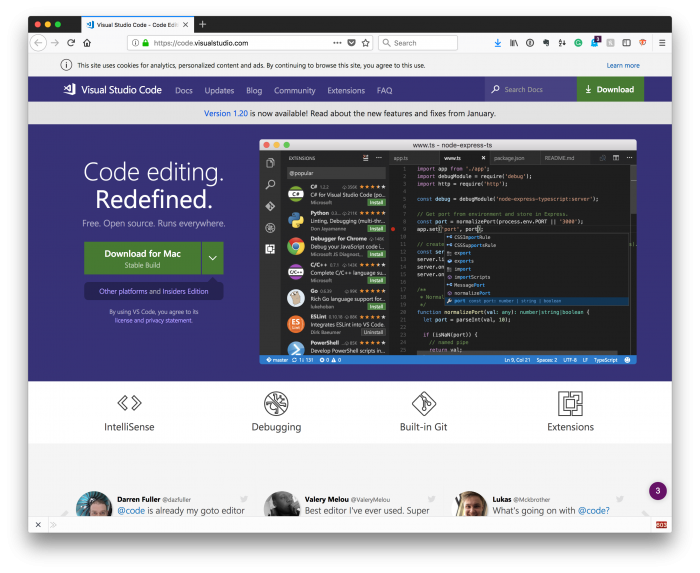The height and width of the screenshot is (573, 700).
Task: Click the Evernote elephant extension icon
Action: 546,43
